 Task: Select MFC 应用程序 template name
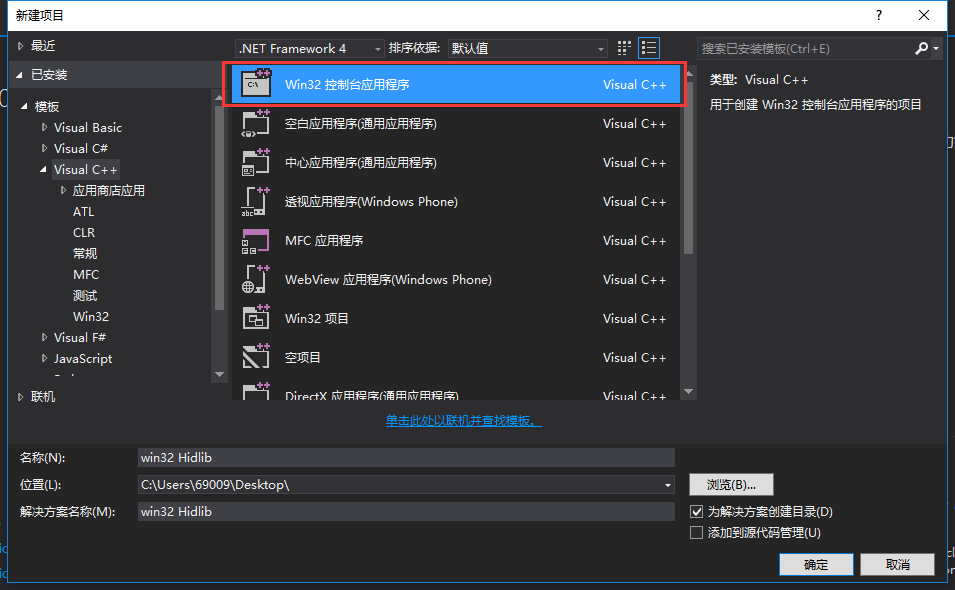coord(324,241)
